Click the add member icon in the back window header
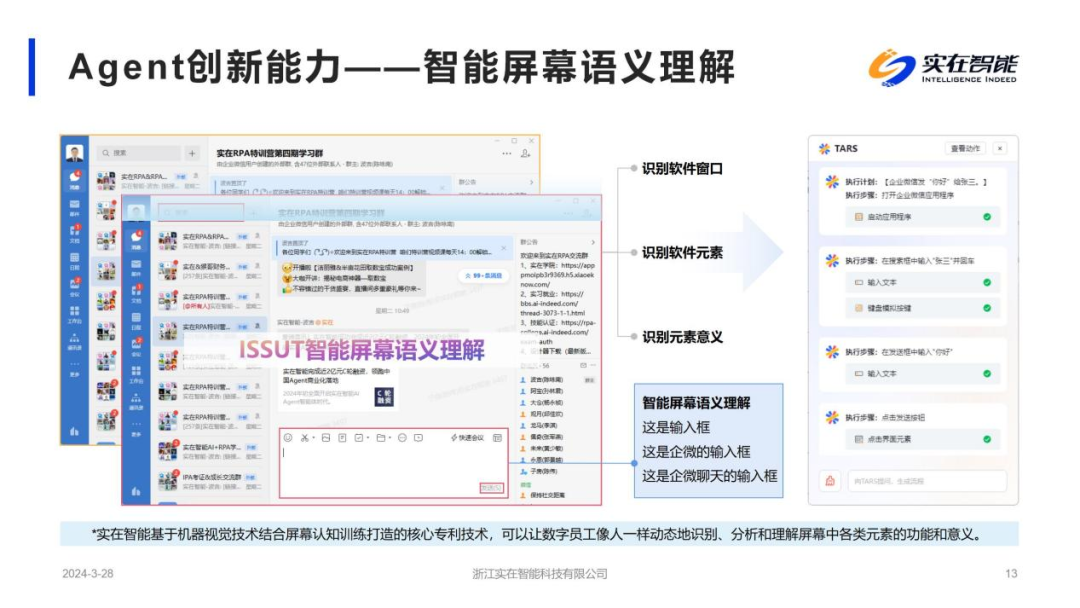Screen dimensions: 1080x608 pyautogui.click(x=526, y=154)
